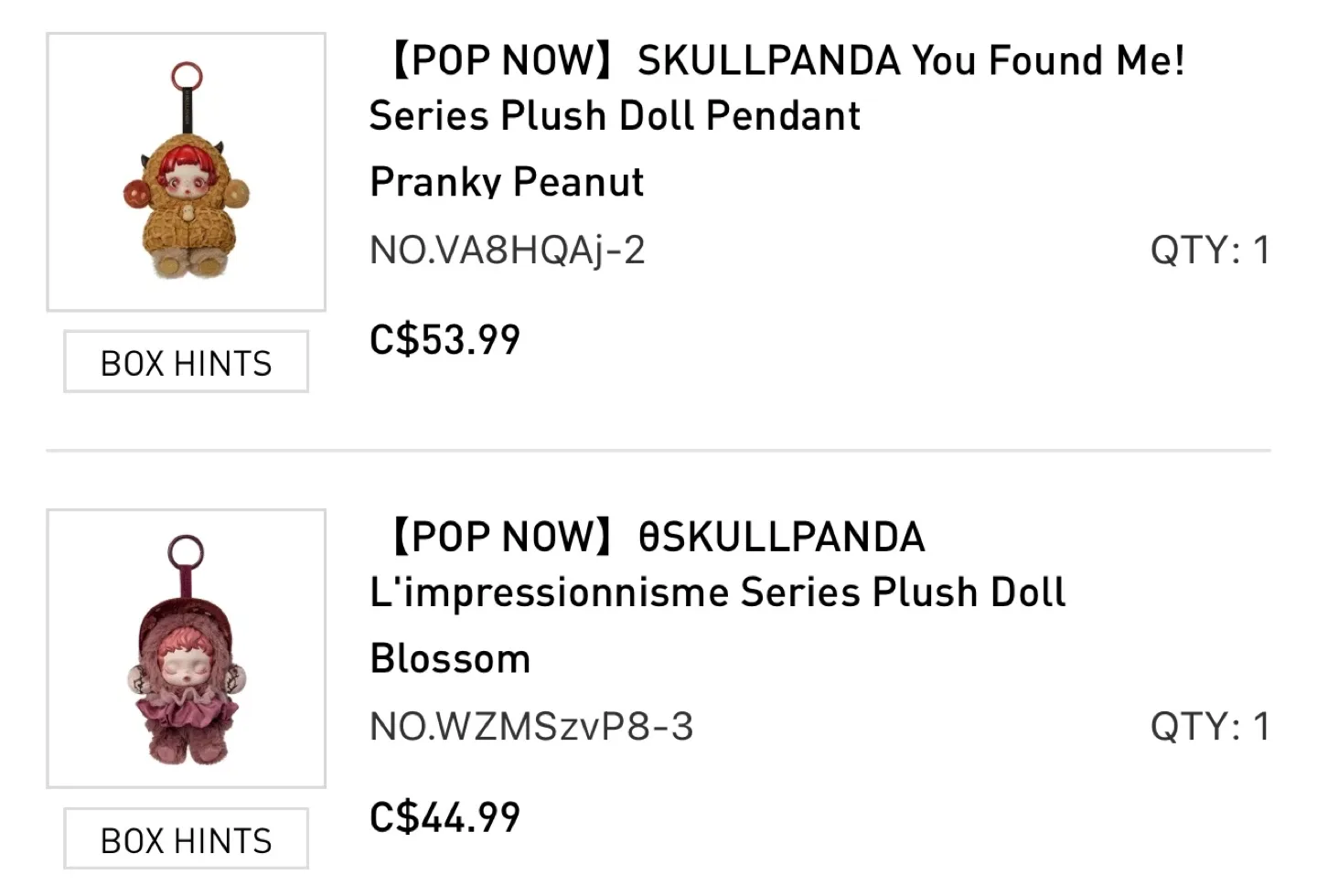Select the 'Blossom' item name
Image resolution: width=1317 pixels, height=896 pixels.
pyautogui.click(x=450, y=658)
